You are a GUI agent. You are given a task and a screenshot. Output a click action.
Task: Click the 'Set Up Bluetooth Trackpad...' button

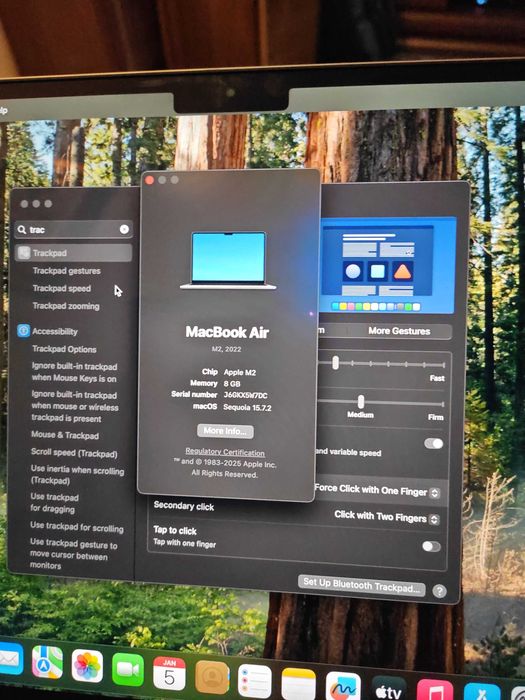(x=362, y=584)
